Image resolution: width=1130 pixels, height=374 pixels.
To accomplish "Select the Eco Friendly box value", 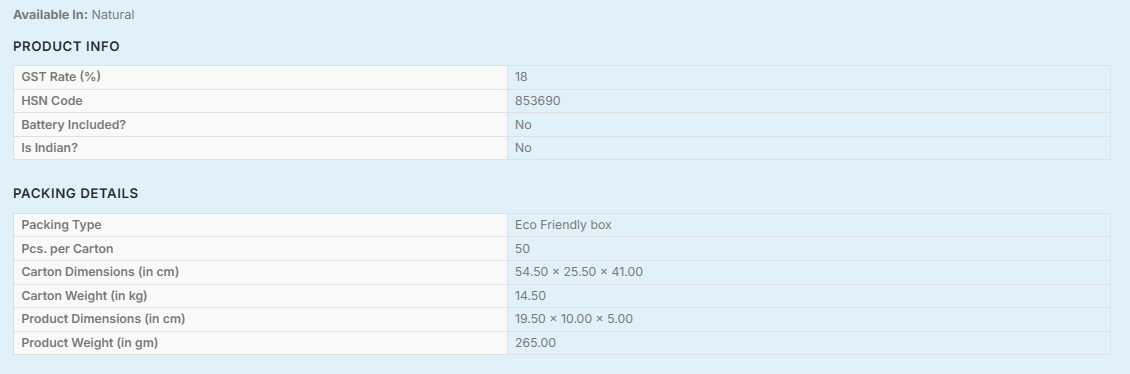I will coord(563,225).
